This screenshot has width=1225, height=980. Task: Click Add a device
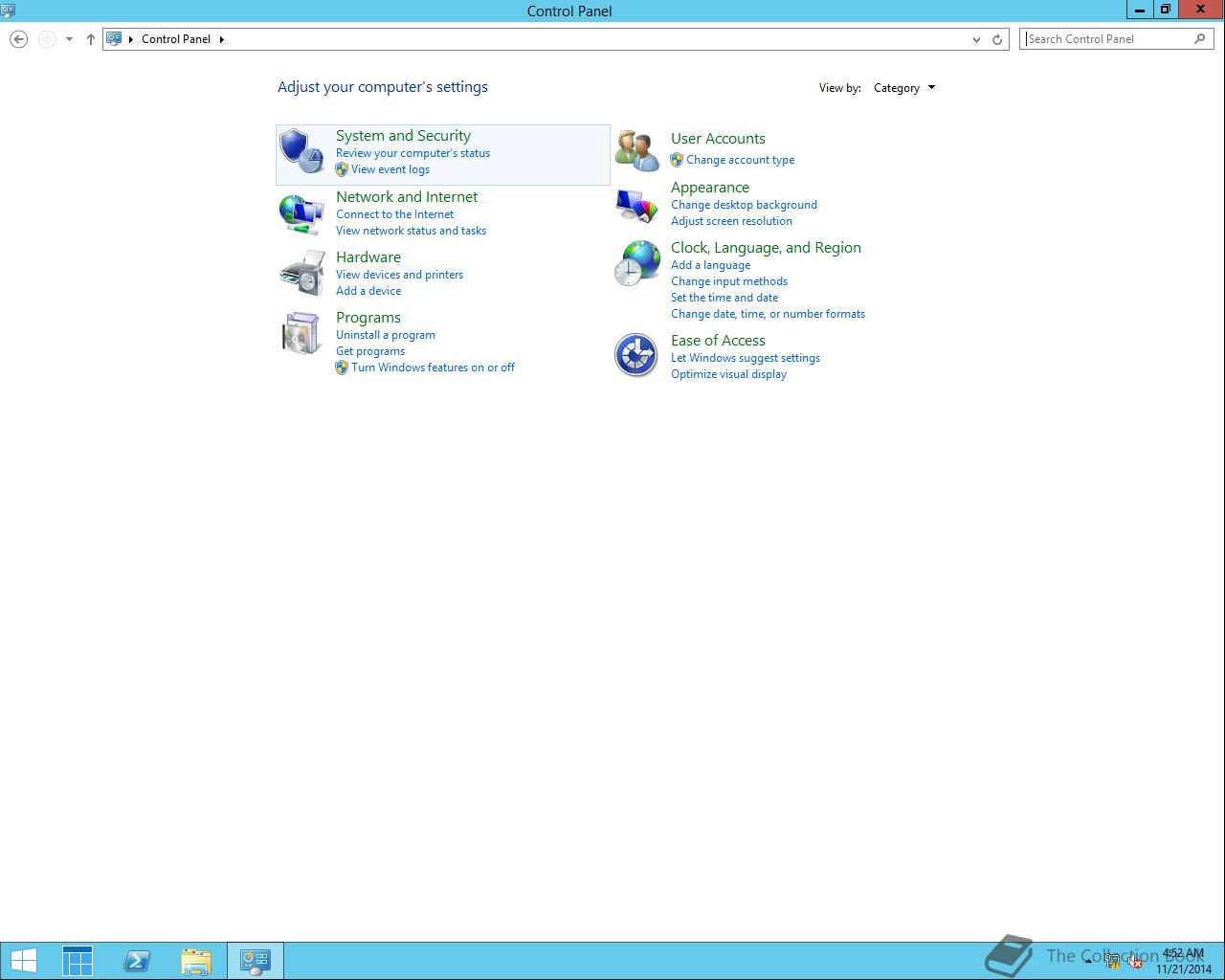point(368,291)
